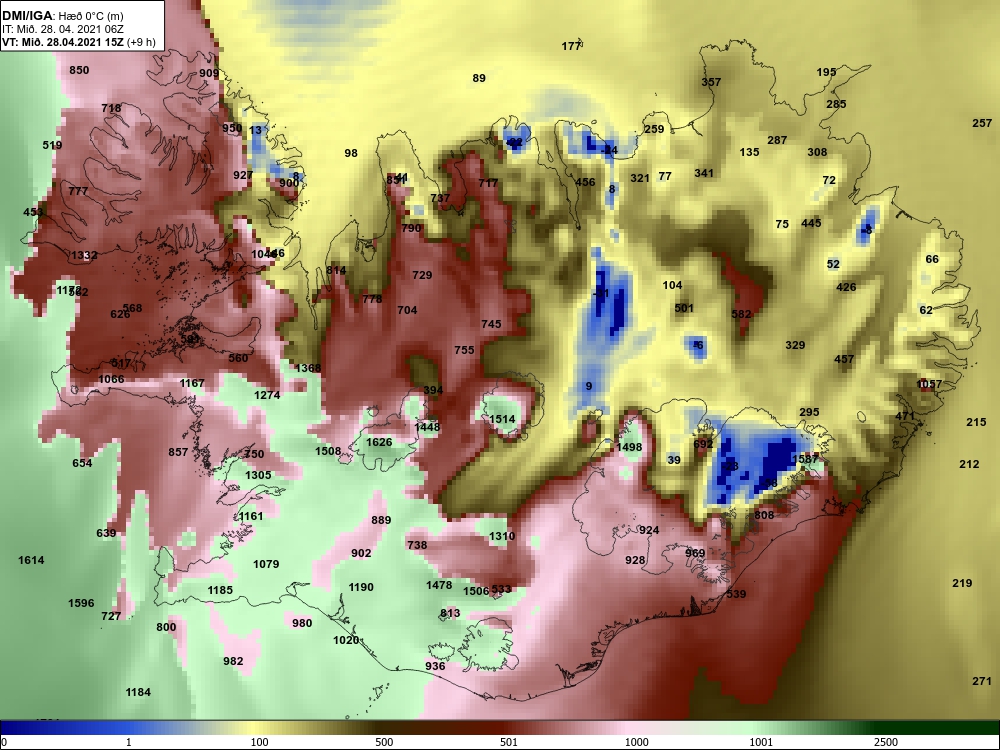This screenshot has width=1000, height=750.
Task: Click the map value '89'
Action: (479, 78)
